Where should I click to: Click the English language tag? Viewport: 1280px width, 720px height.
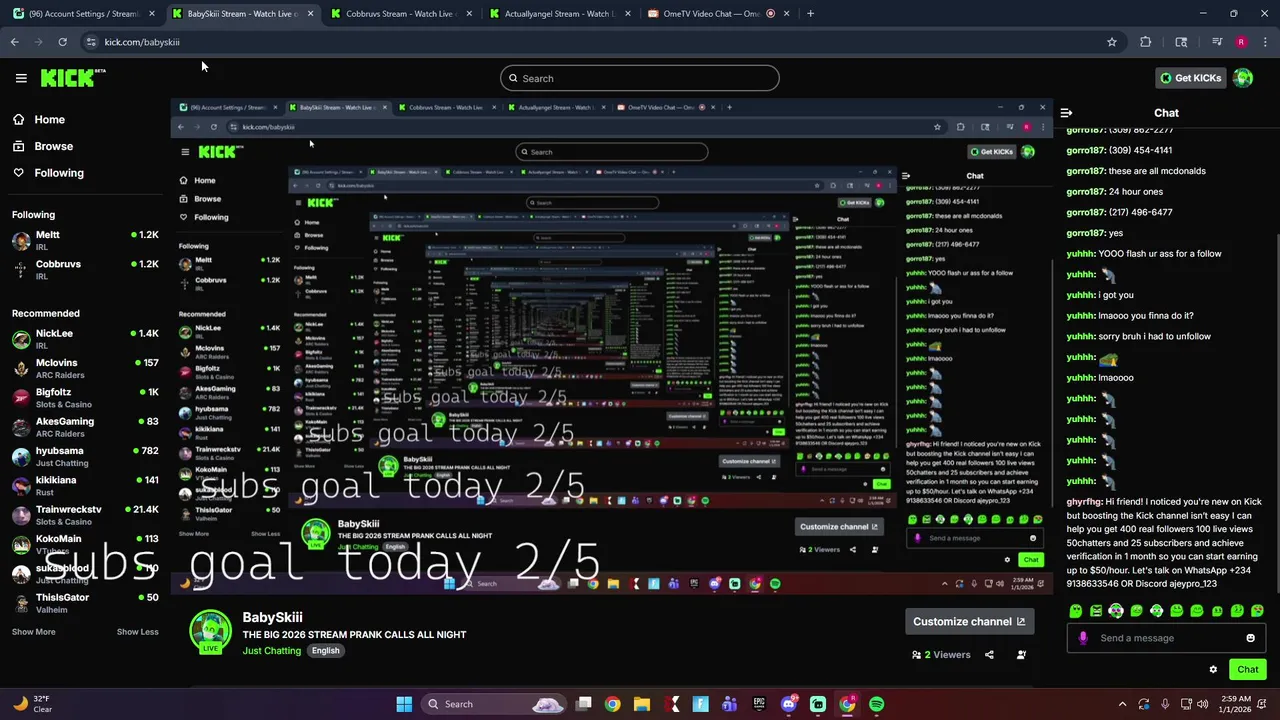point(325,651)
